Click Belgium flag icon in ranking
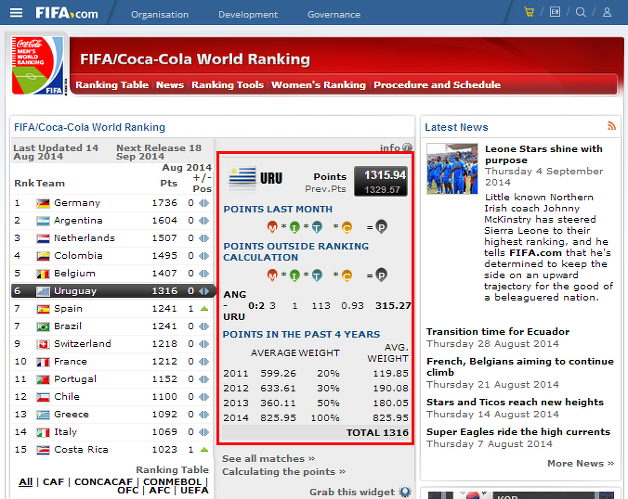 (43, 274)
